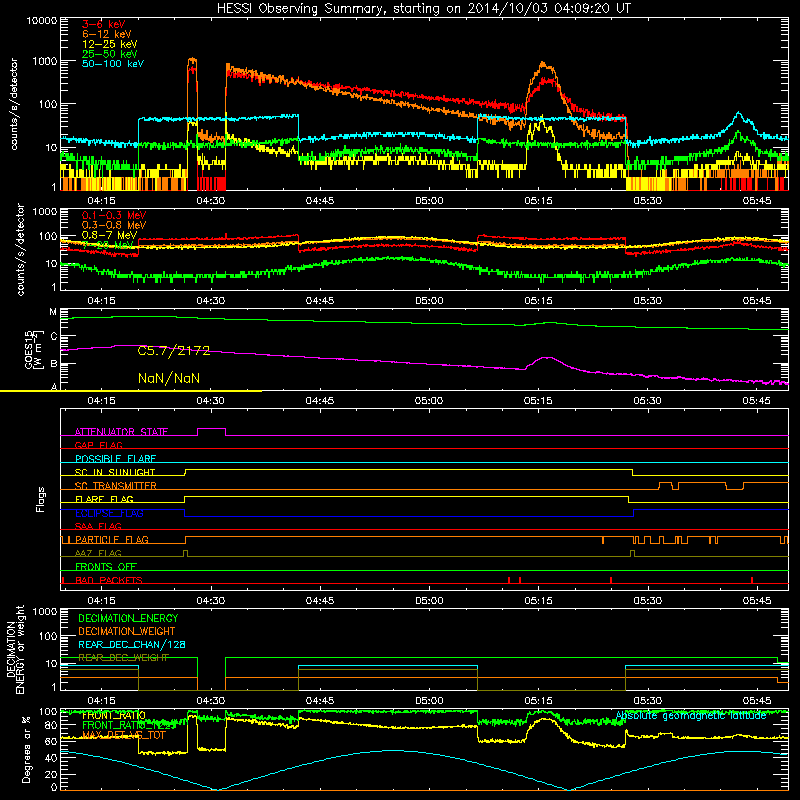The image size is (800, 800).
Task: Select the NaN/NaN annotation text
Action: 169,378
